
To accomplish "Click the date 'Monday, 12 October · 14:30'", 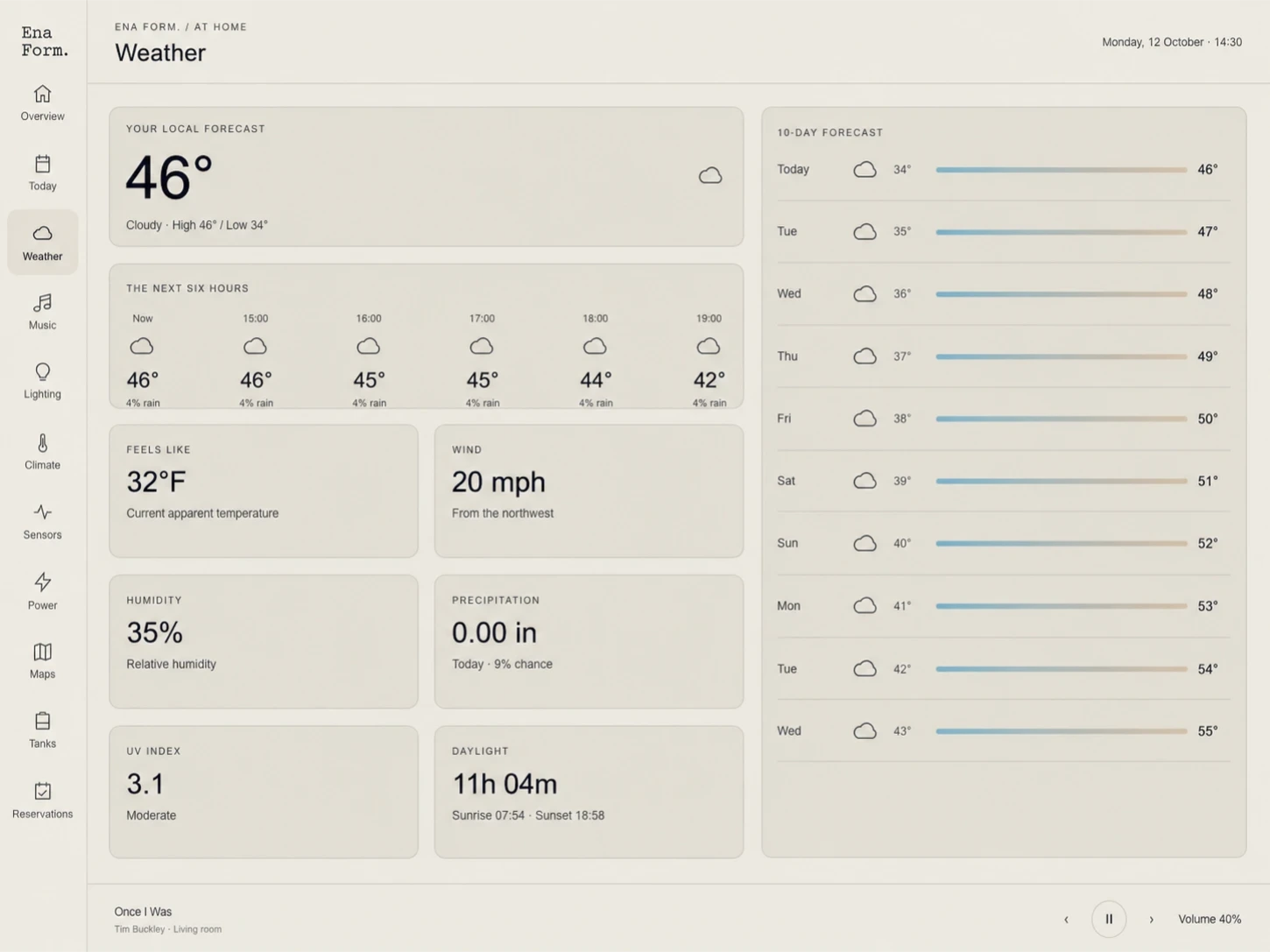I will pyautogui.click(x=1172, y=42).
